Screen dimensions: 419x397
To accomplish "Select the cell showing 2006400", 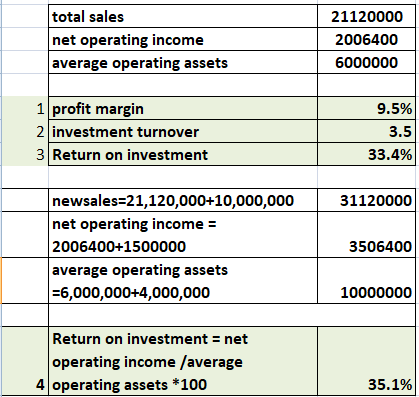I will pyautogui.click(x=367, y=39).
